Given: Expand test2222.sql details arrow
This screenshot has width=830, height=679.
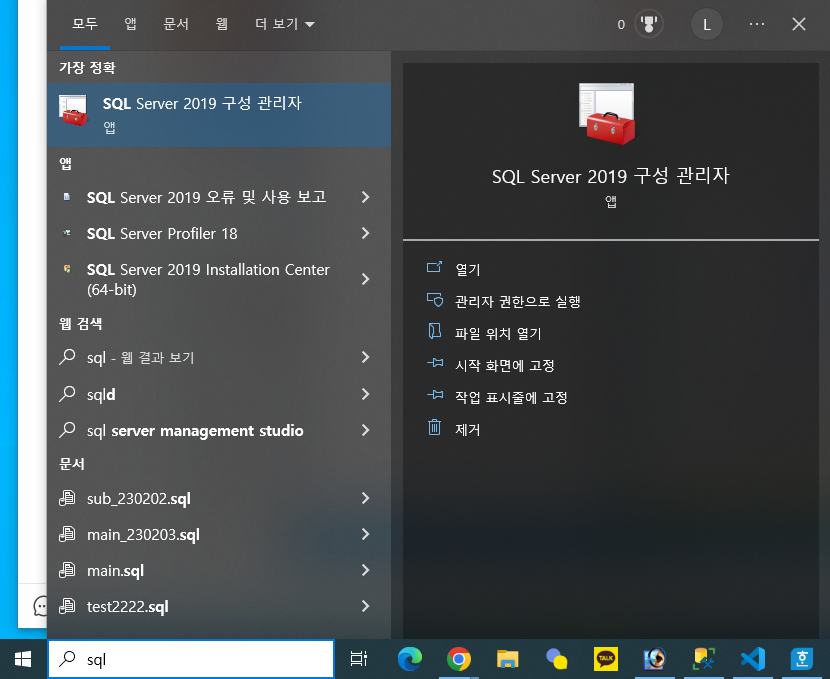Looking at the screenshot, I should pos(365,606).
